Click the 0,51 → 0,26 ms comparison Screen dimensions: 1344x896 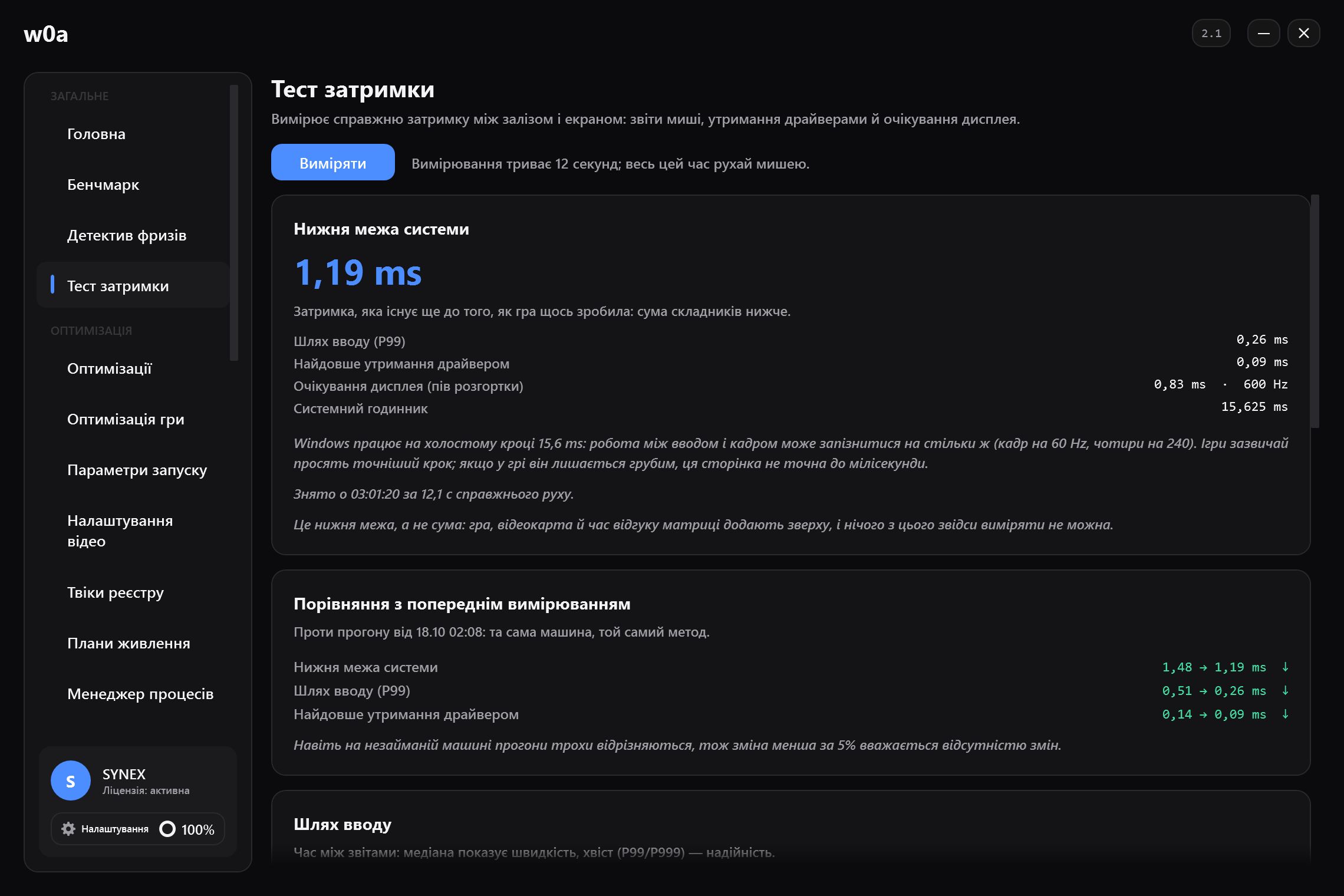1214,691
